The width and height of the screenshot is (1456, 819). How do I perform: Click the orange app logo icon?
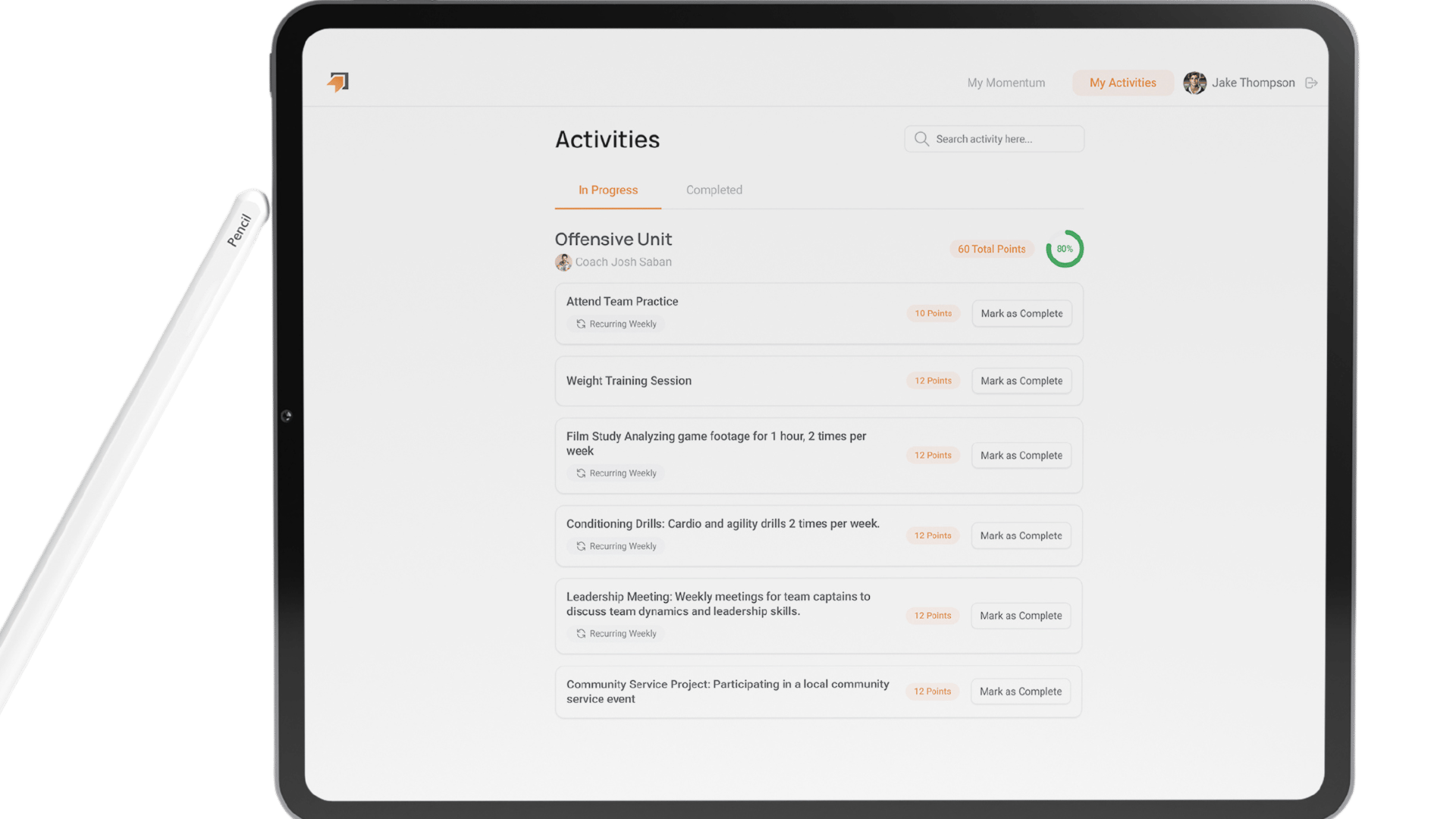(338, 82)
